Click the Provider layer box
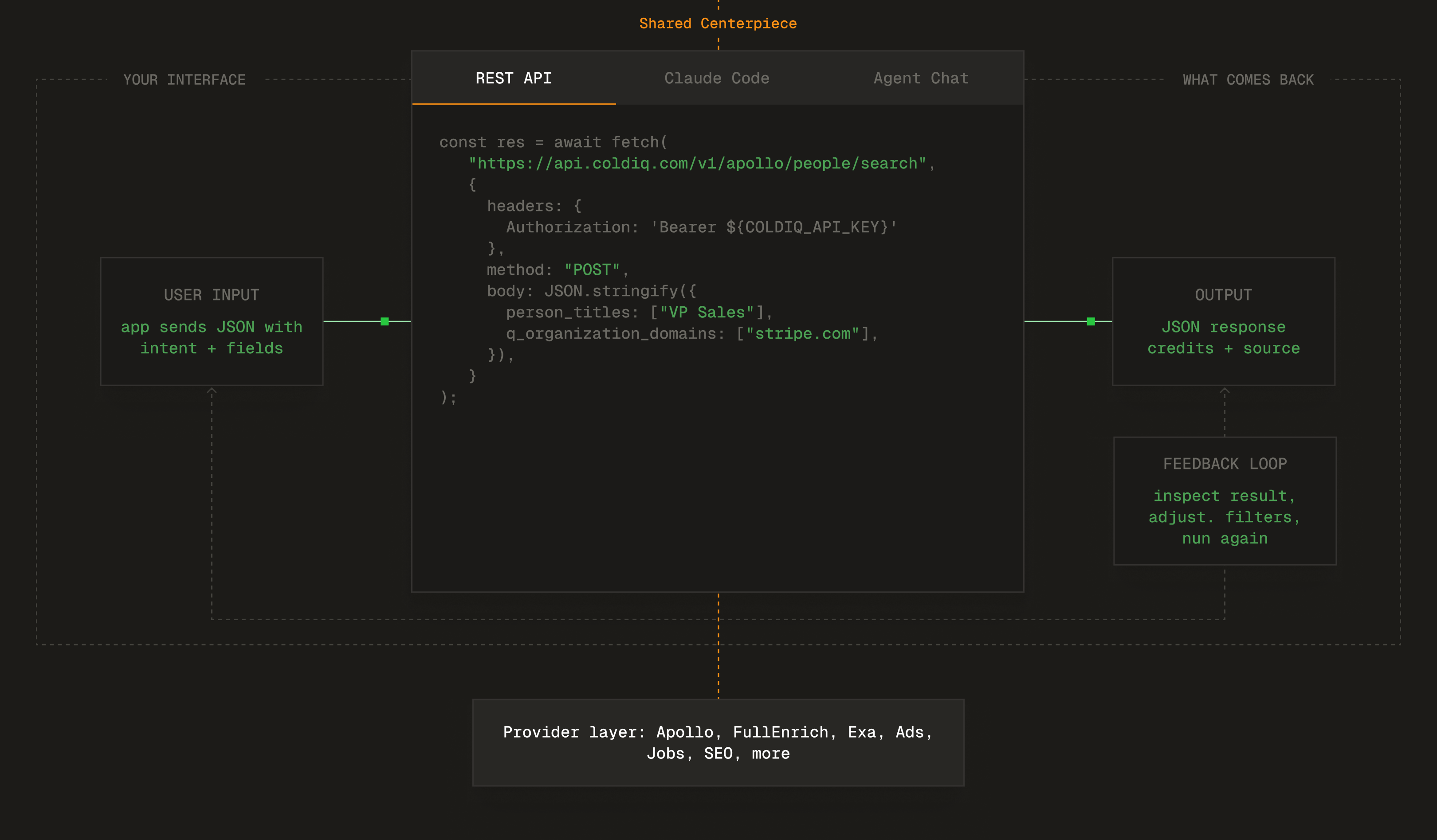 tap(718, 742)
